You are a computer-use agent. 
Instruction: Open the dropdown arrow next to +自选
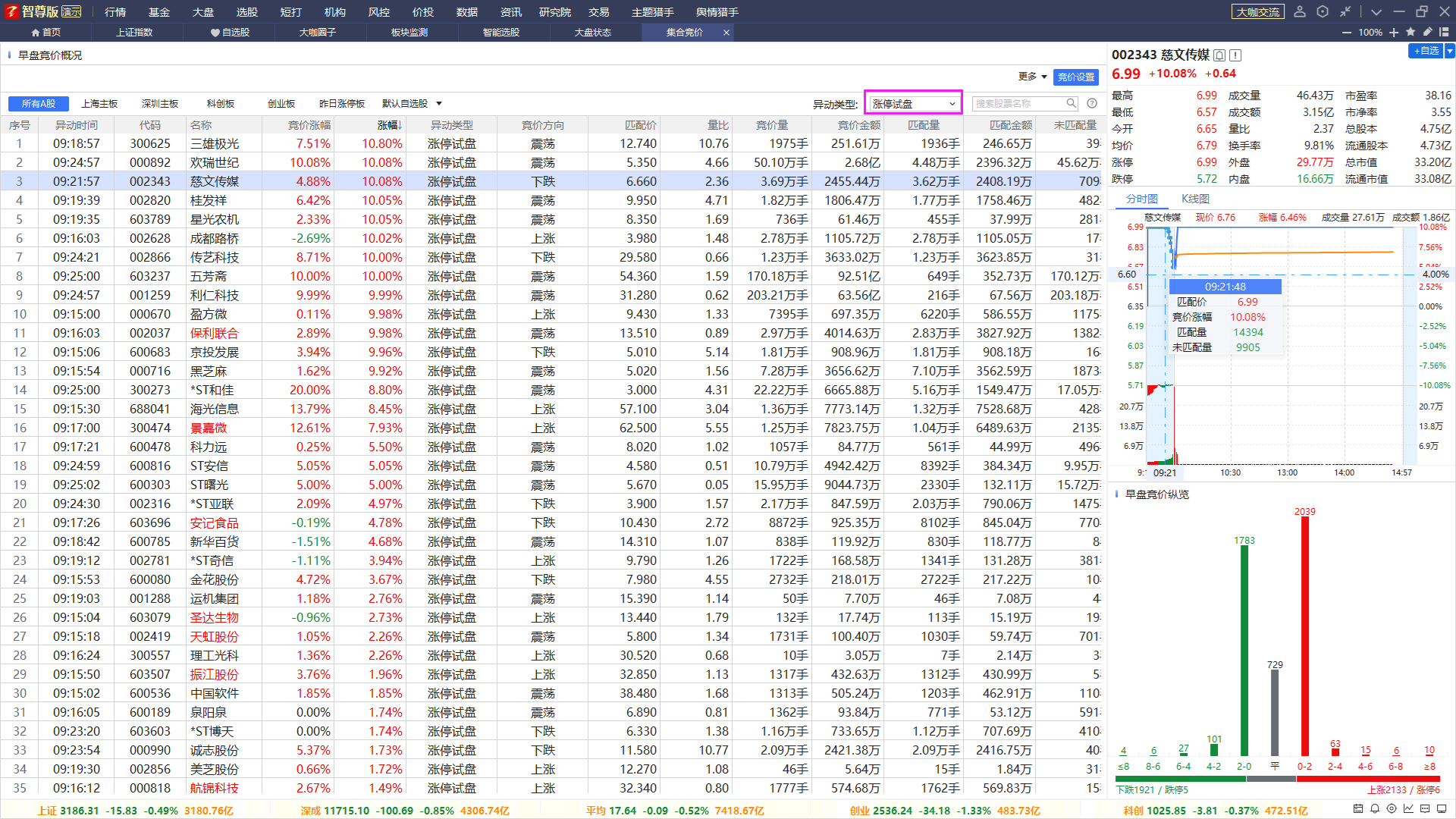pos(1449,51)
